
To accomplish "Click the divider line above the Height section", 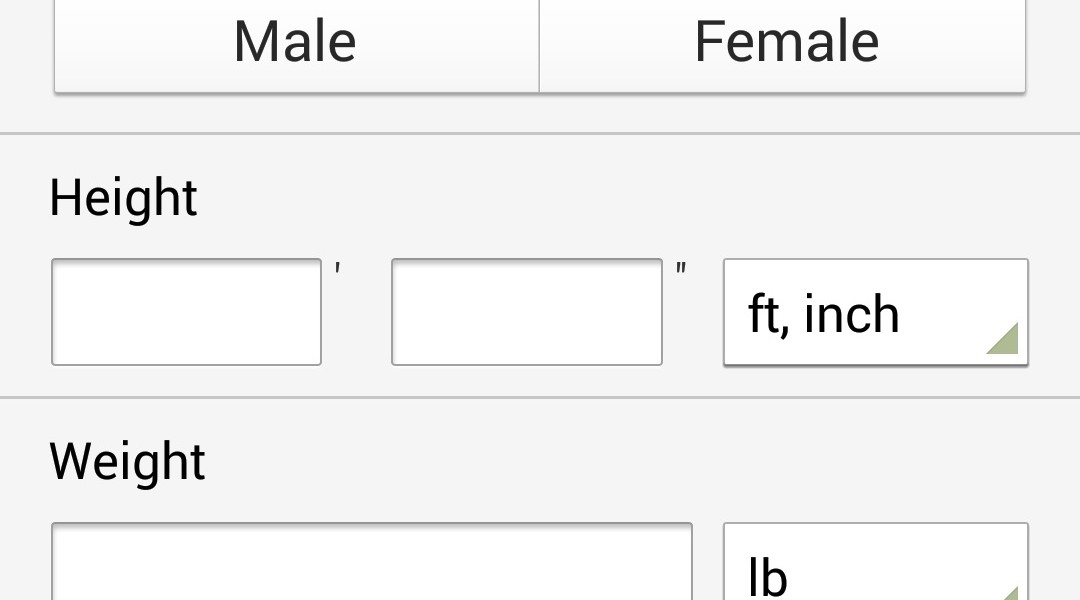I will pos(540,133).
